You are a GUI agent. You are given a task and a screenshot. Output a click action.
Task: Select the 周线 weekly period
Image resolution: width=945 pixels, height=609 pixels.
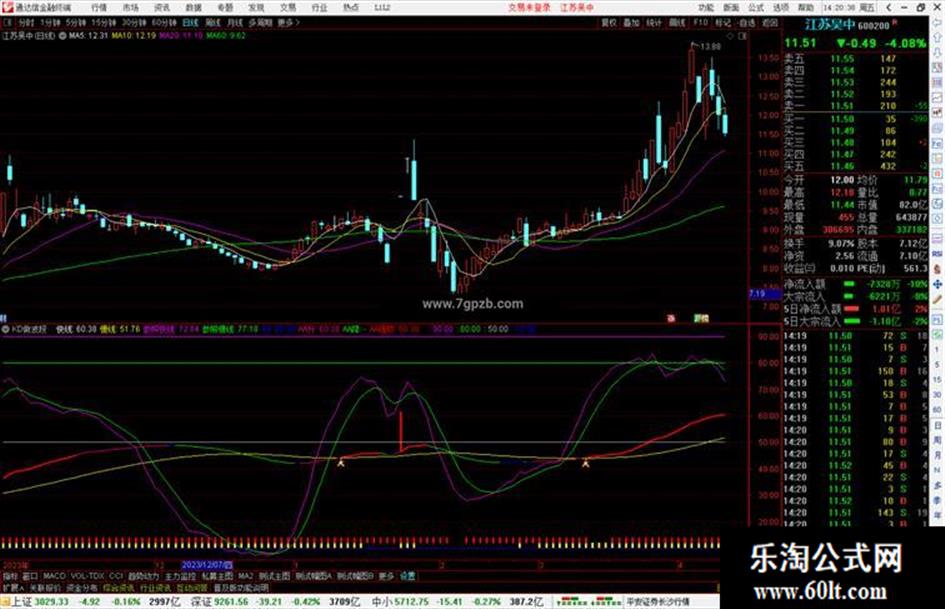[x=213, y=22]
